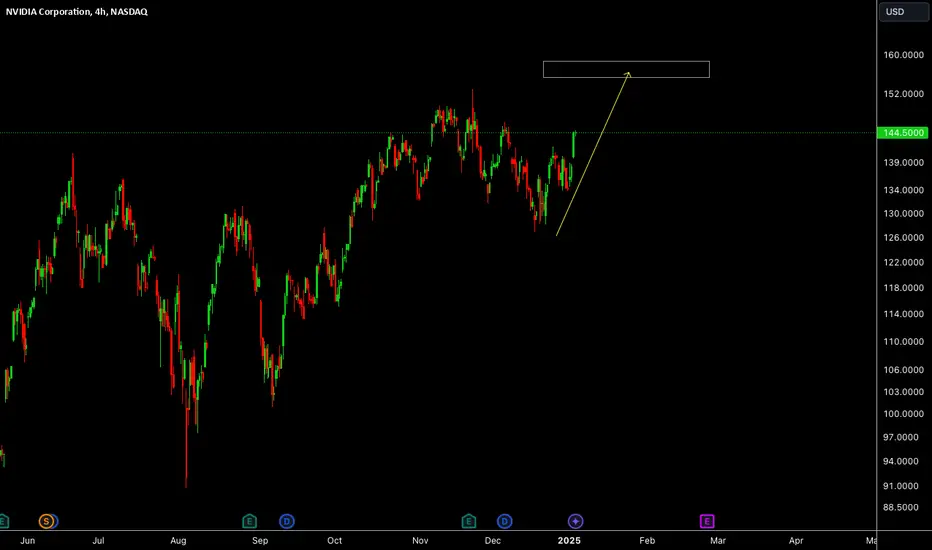Open the earnings marker after Nov
Image resolution: width=932 pixels, height=550 pixels.
pos(469,521)
